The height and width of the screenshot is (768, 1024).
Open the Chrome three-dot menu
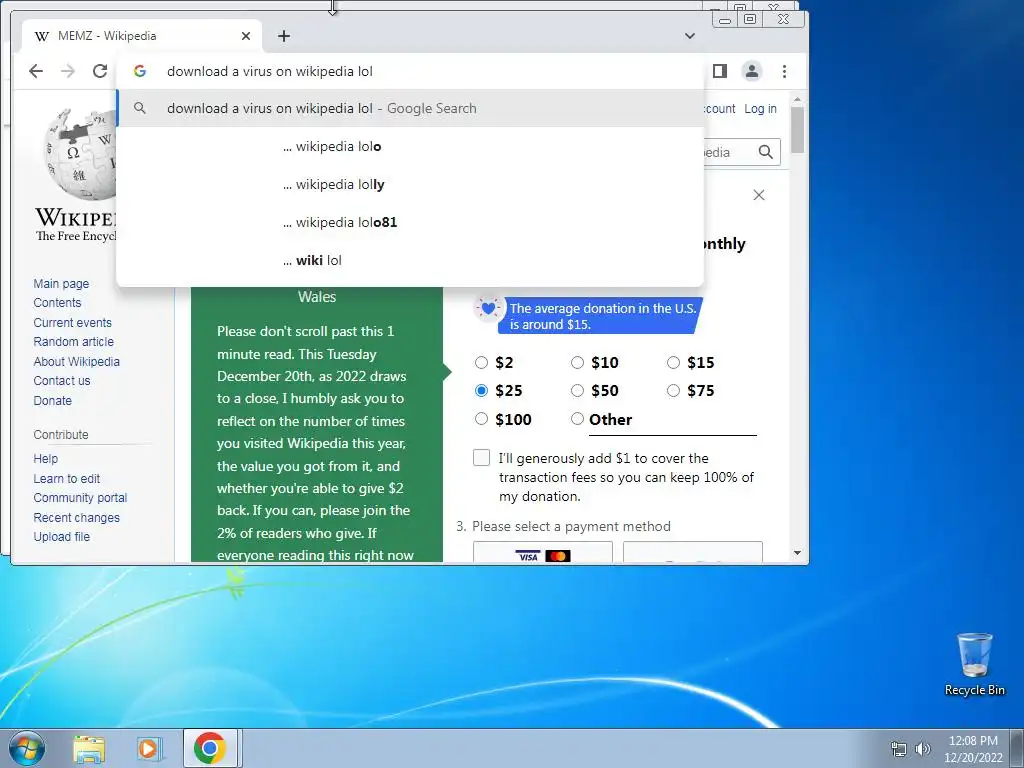[784, 71]
